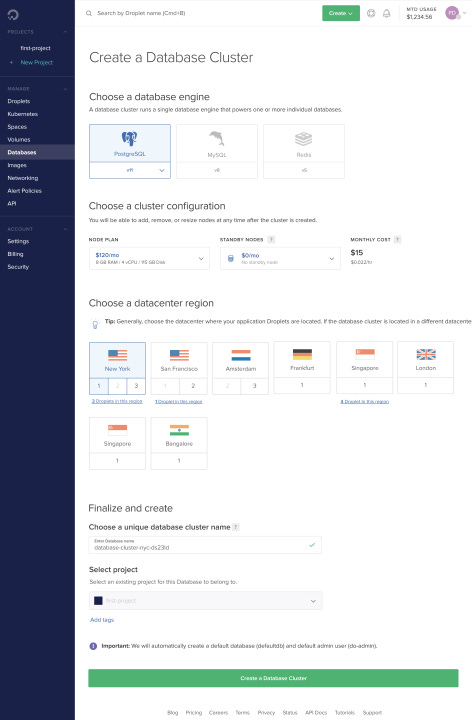Screen dimensions: 472x720
Task: Open the notifications bell
Action: click(387, 13)
